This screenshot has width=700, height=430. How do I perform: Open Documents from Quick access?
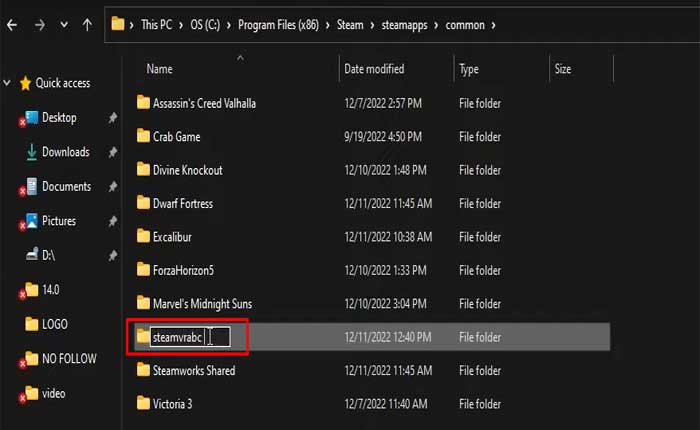click(67, 187)
